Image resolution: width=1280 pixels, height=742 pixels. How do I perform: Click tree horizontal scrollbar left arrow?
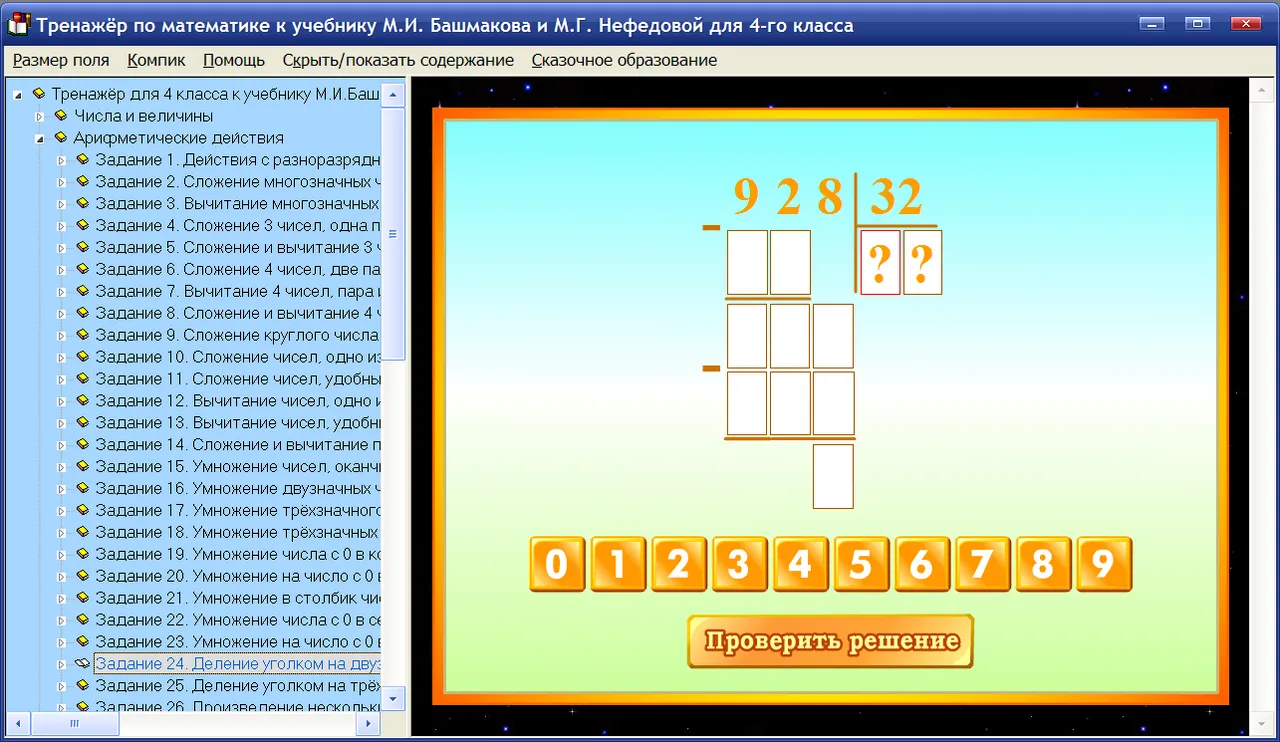(x=19, y=722)
